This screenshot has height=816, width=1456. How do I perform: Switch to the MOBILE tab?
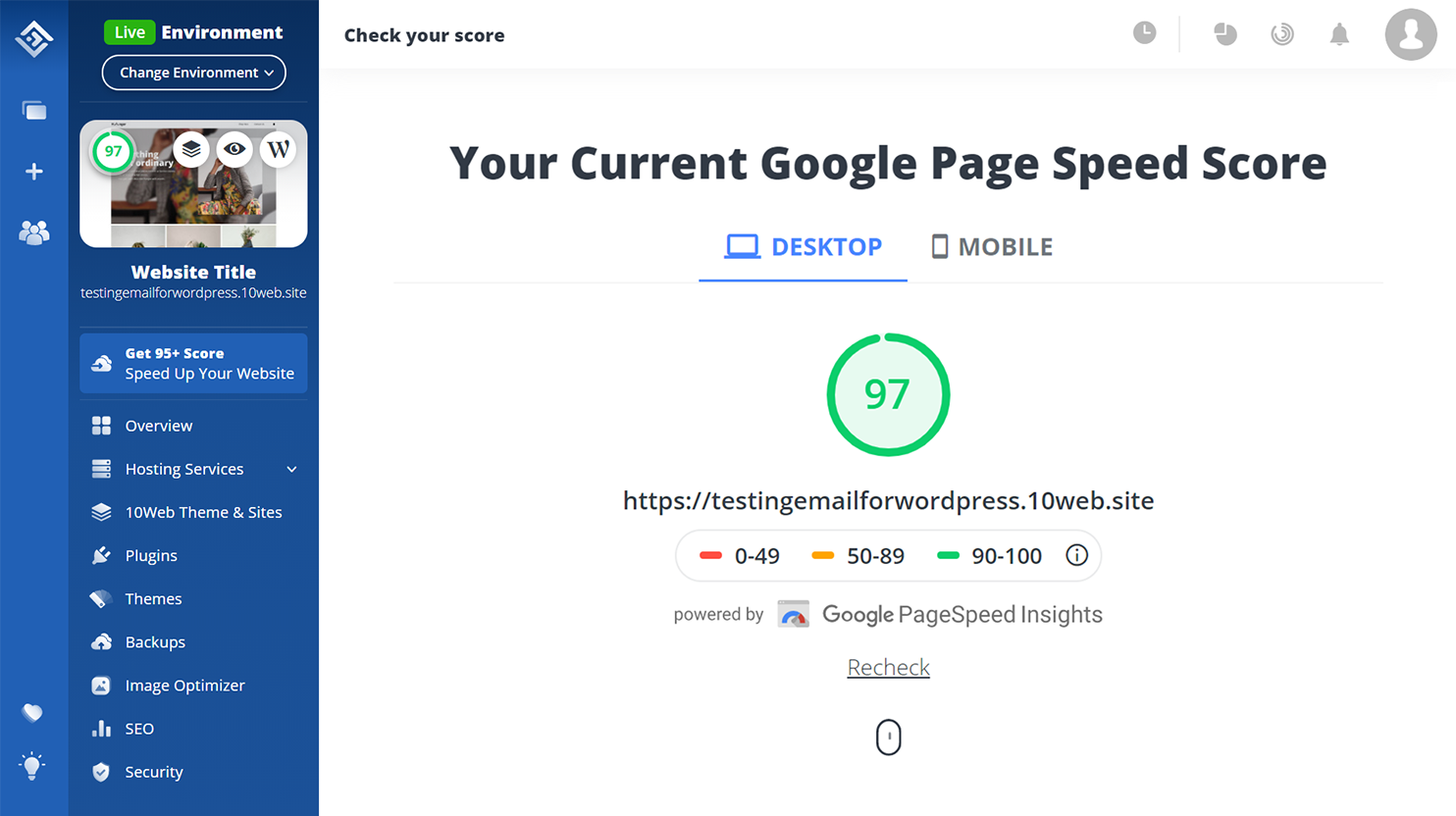[992, 247]
